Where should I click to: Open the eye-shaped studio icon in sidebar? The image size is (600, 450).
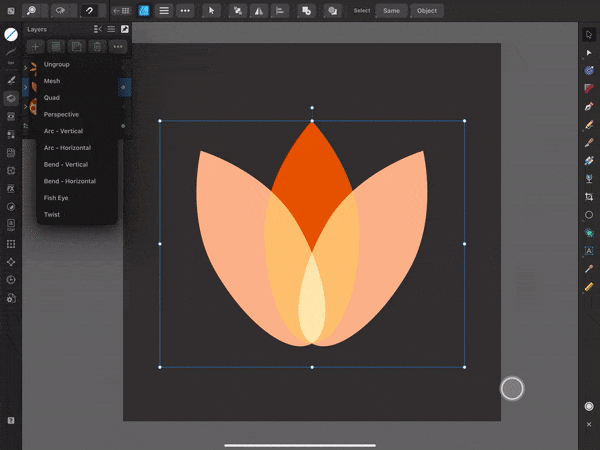(x=11, y=116)
